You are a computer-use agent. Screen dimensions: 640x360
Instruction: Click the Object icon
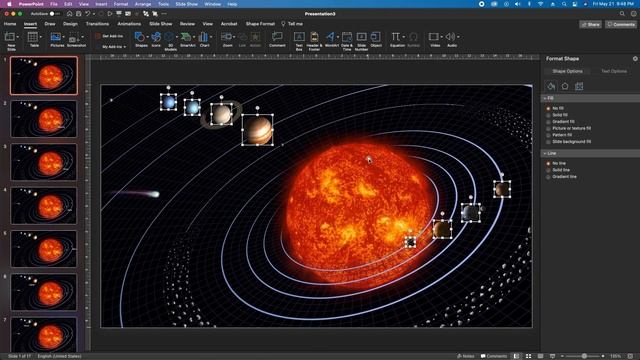(x=376, y=37)
